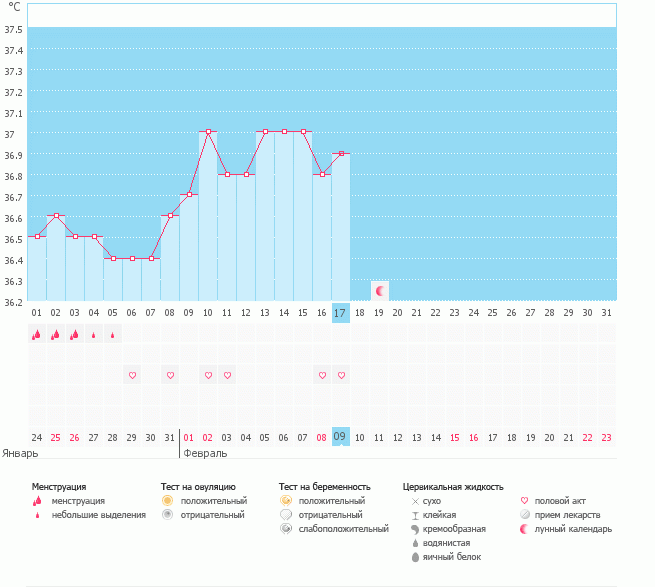Screen dimensions: 655x587
Task: Click the negative ovulation test legend icon
Action: click(x=168, y=514)
